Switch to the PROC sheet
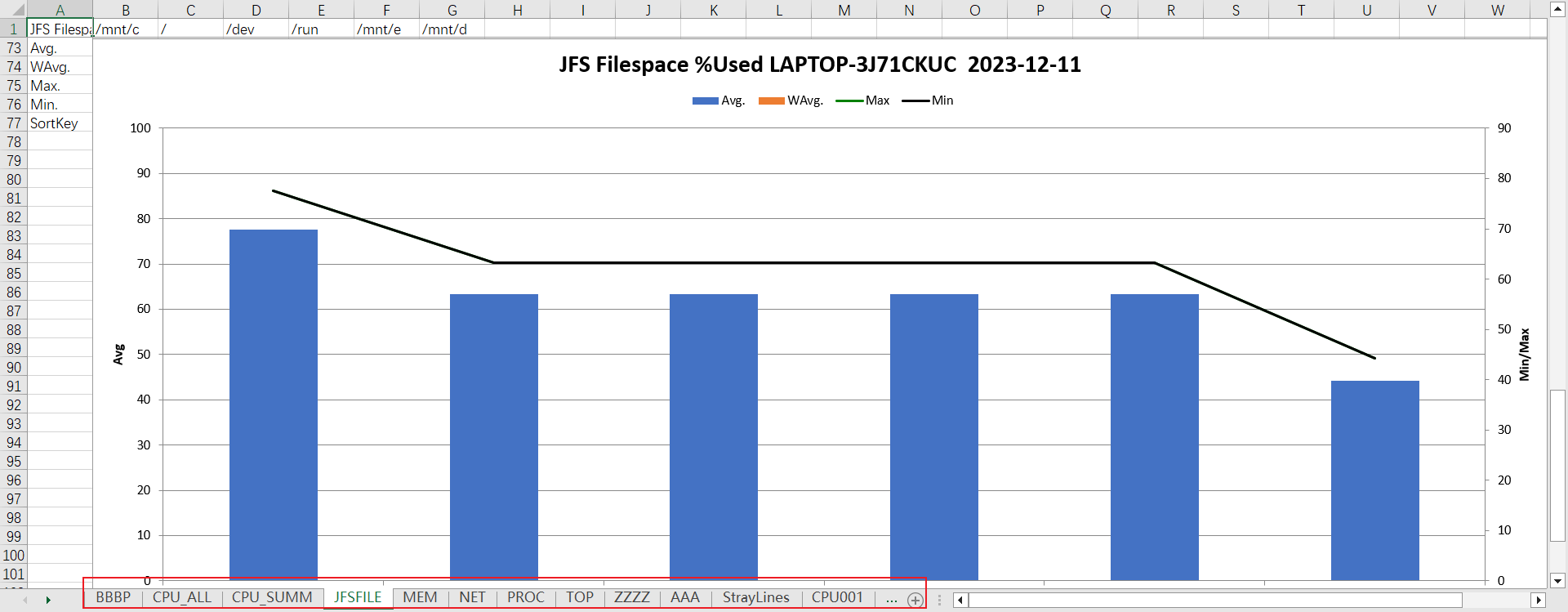1568x612 pixels. pos(526,597)
